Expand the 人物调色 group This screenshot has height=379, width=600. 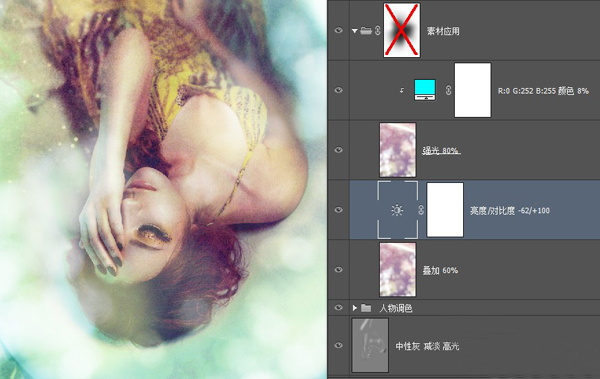(x=355, y=308)
